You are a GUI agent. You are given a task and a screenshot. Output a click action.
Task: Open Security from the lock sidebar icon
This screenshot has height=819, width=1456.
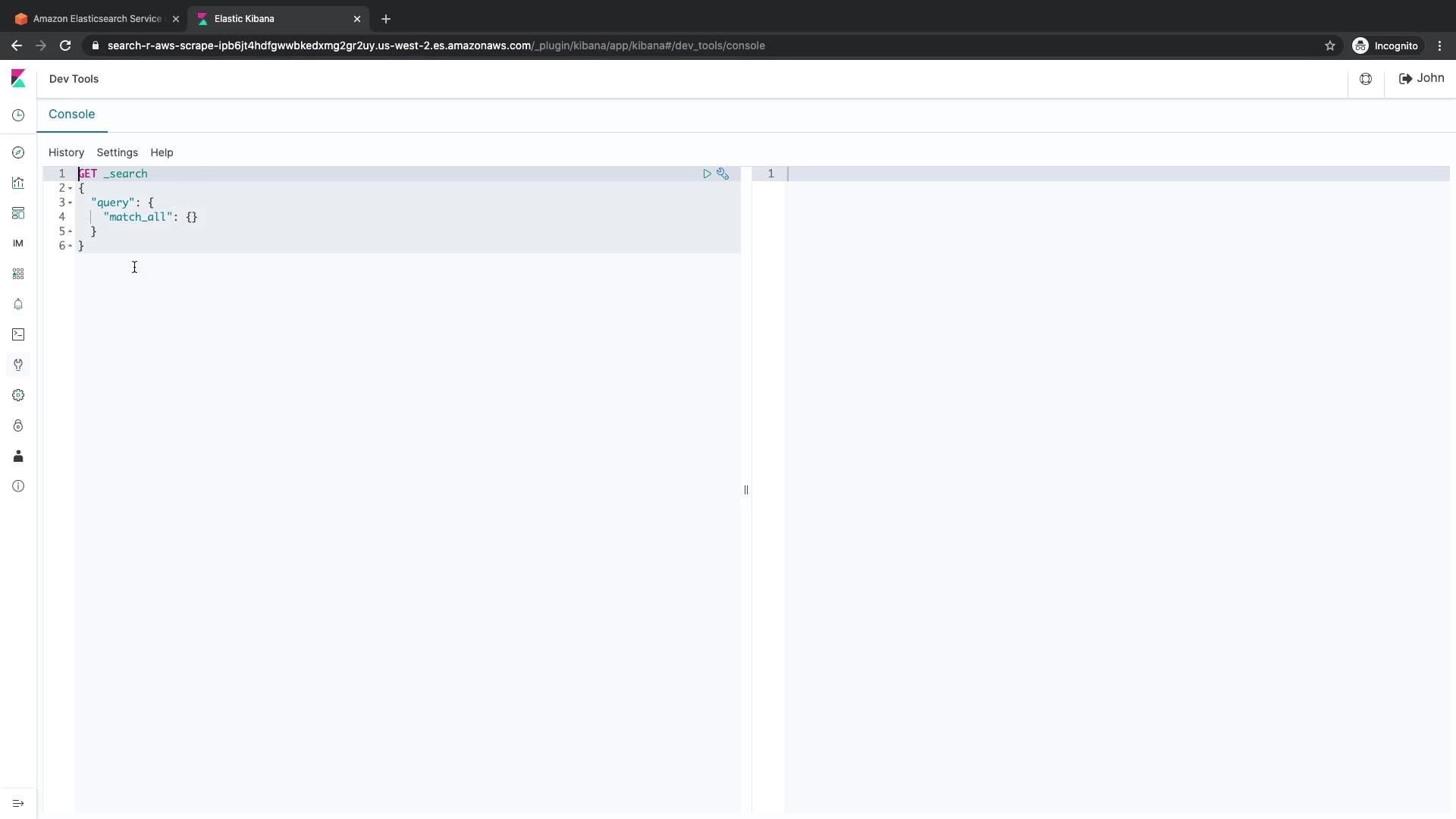18,425
